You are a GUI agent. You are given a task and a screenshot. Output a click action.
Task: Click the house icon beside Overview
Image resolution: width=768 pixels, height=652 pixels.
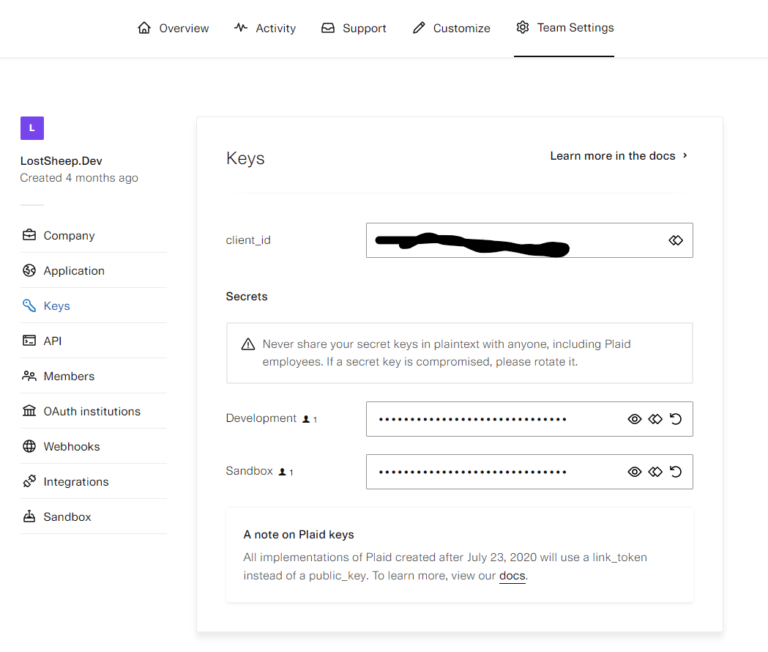144,27
